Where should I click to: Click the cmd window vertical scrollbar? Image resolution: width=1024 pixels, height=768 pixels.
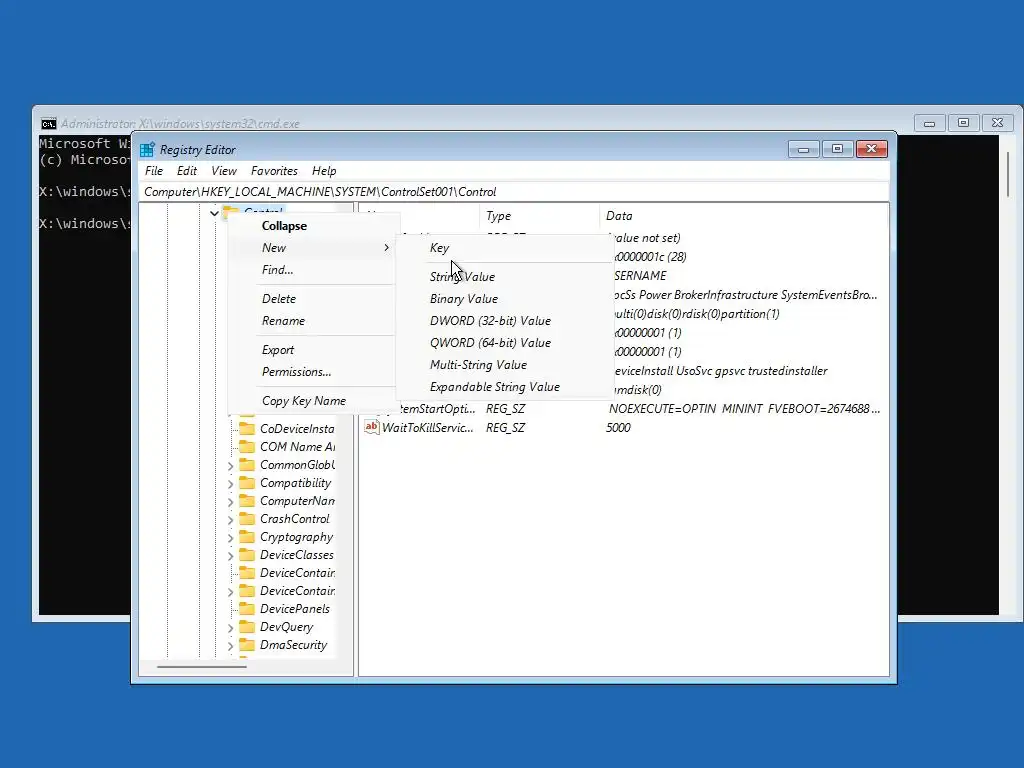(1008, 174)
